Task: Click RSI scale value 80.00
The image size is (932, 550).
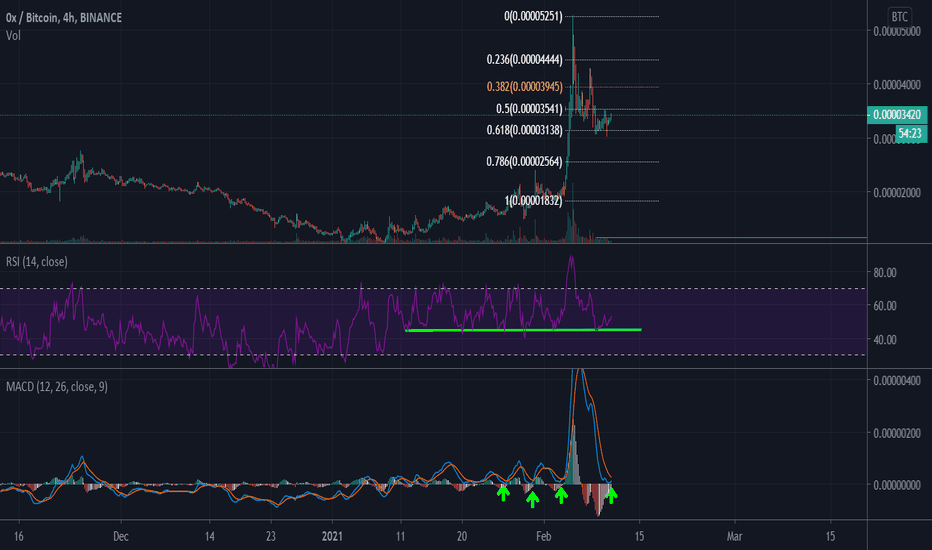Action: [885, 273]
